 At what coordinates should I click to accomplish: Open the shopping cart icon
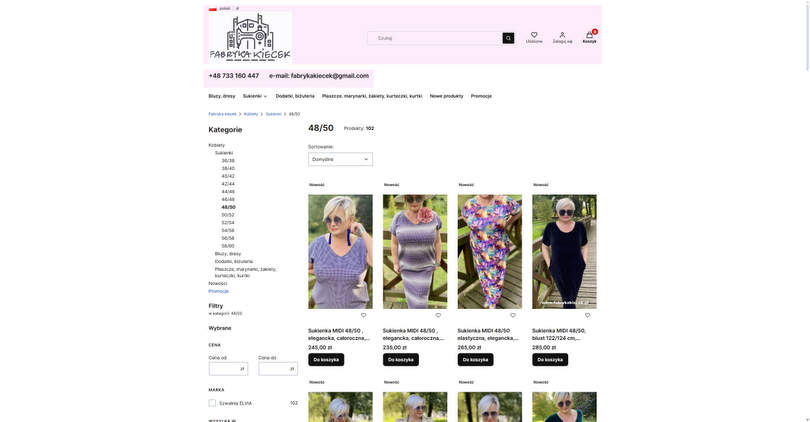589,35
